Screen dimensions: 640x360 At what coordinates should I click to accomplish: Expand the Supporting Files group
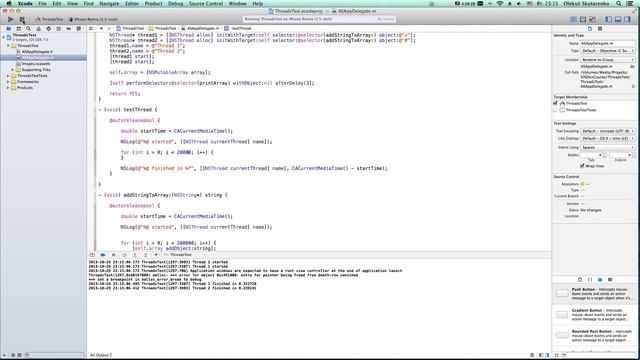(13, 70)
